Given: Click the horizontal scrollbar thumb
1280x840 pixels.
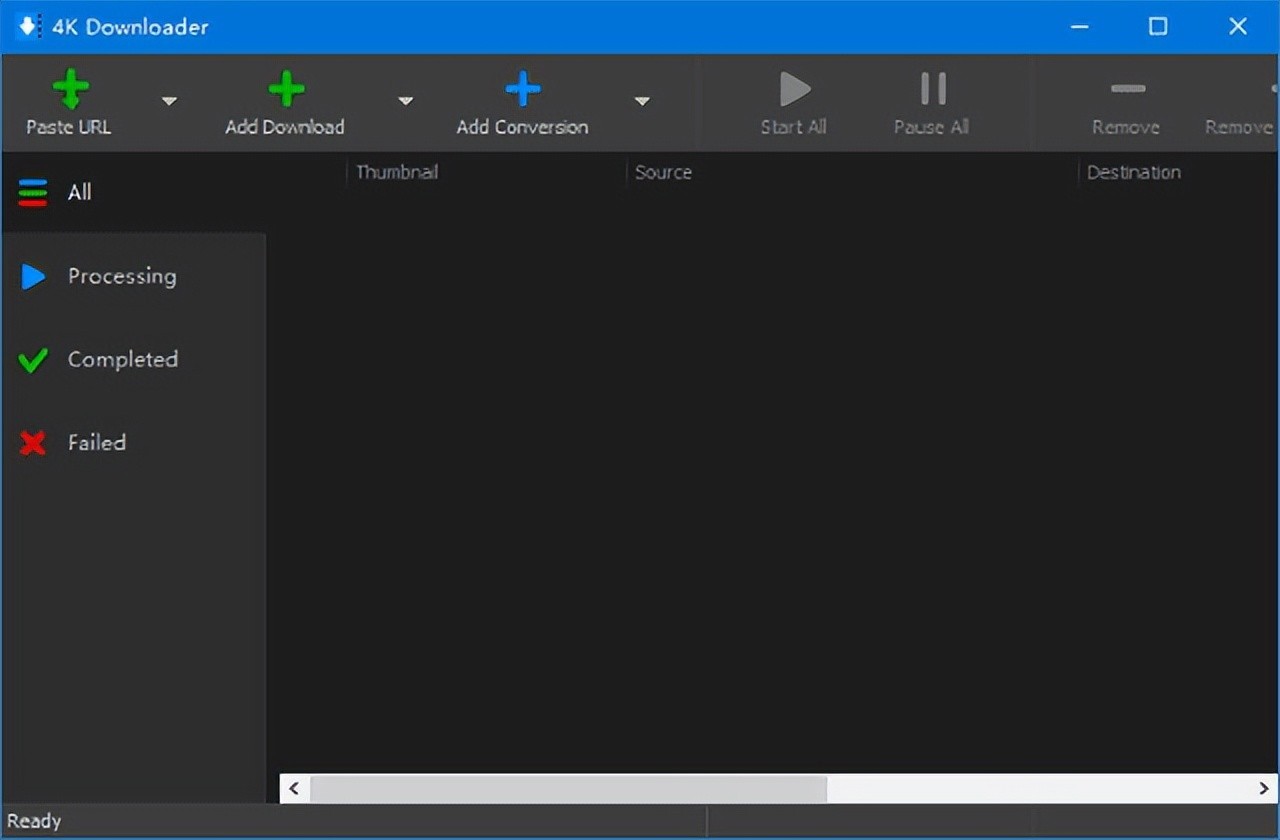Looking at the screenshot, I should (568, 789).
